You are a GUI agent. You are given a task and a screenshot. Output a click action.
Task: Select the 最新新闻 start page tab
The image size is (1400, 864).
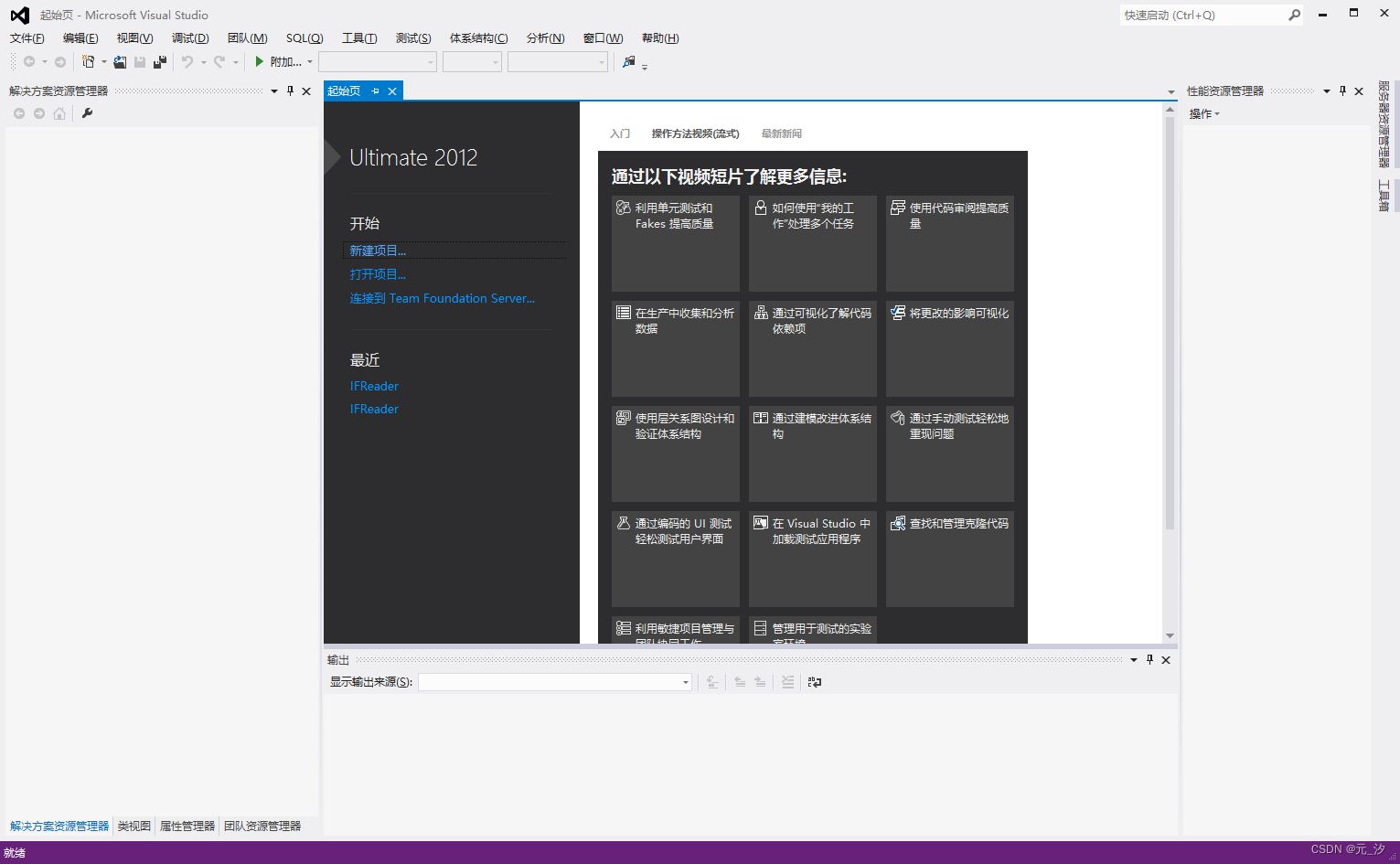point(782,133)
